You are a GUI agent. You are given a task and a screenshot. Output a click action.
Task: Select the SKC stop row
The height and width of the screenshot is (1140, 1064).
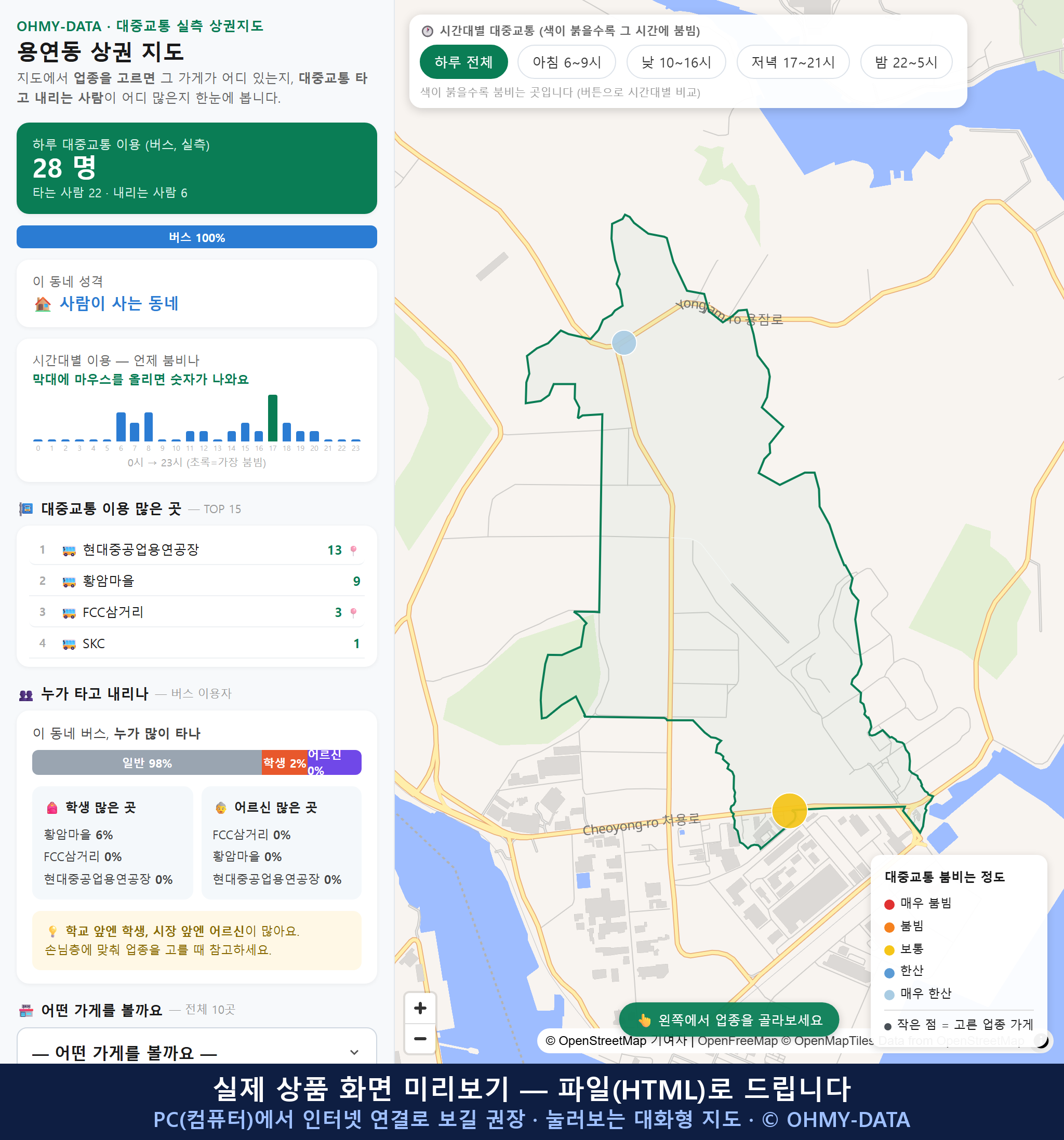coord(197,643)
